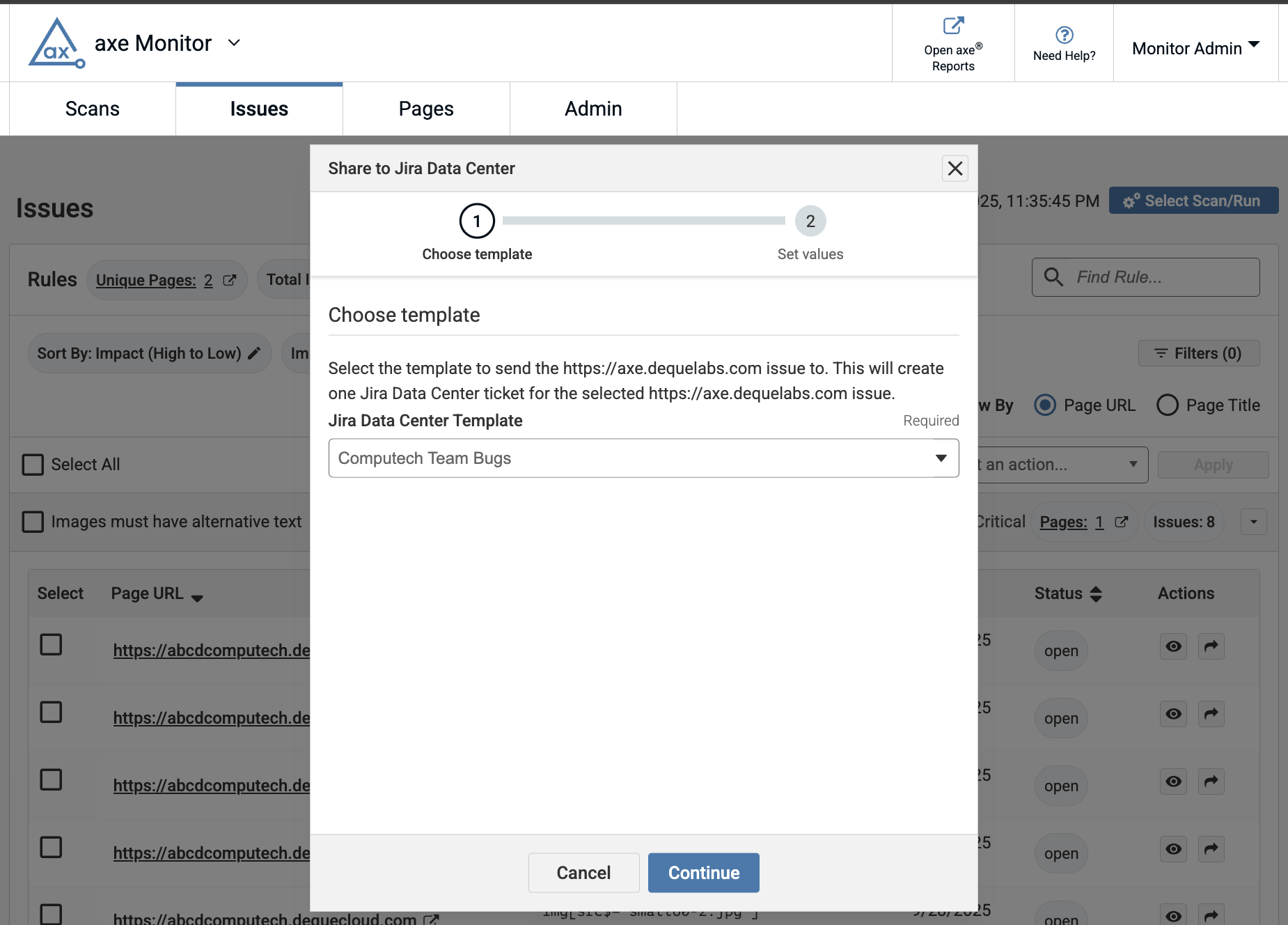Click the Need Help question mark icon
1288x925 pixels.
coord(1064,33)
